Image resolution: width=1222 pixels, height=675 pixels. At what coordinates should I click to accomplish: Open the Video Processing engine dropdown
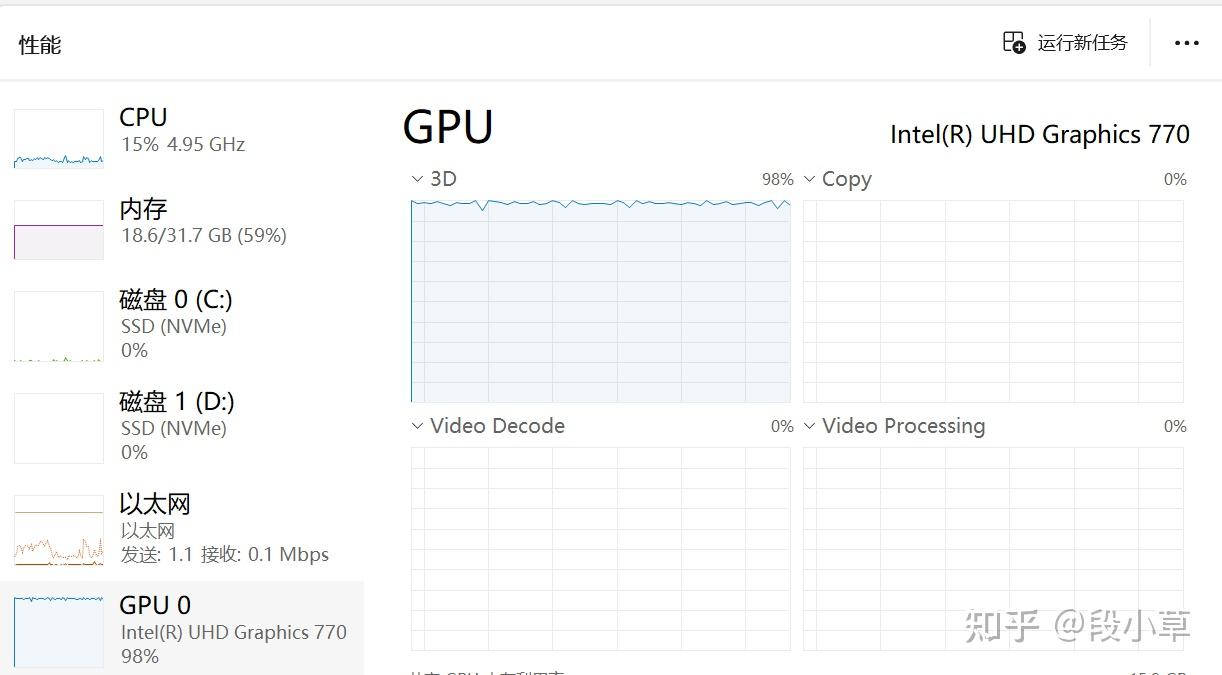tap(809, 426)
